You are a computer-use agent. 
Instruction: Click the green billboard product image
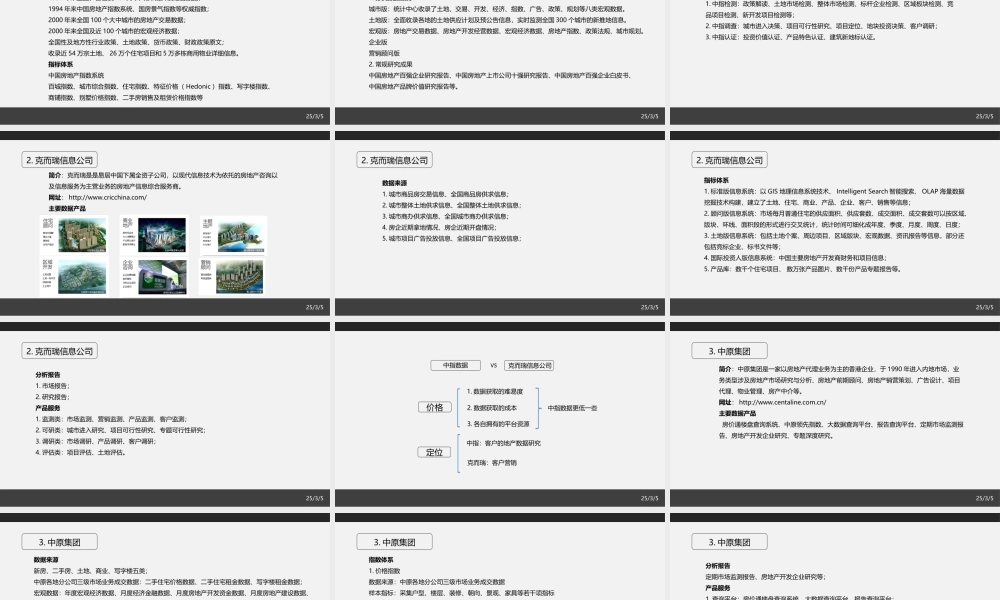163,277
